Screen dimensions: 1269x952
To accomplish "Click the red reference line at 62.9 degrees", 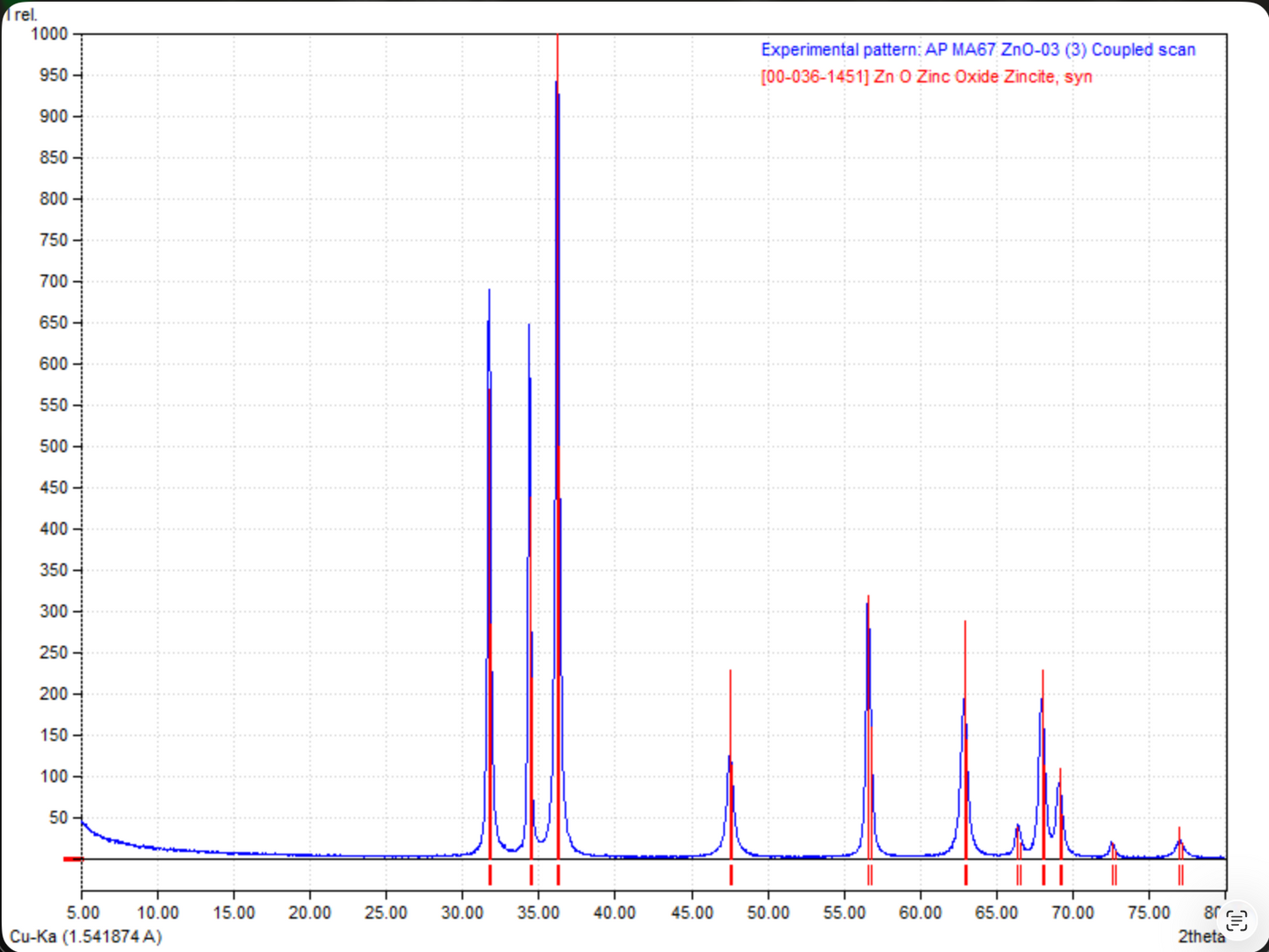I will [965, 738].
